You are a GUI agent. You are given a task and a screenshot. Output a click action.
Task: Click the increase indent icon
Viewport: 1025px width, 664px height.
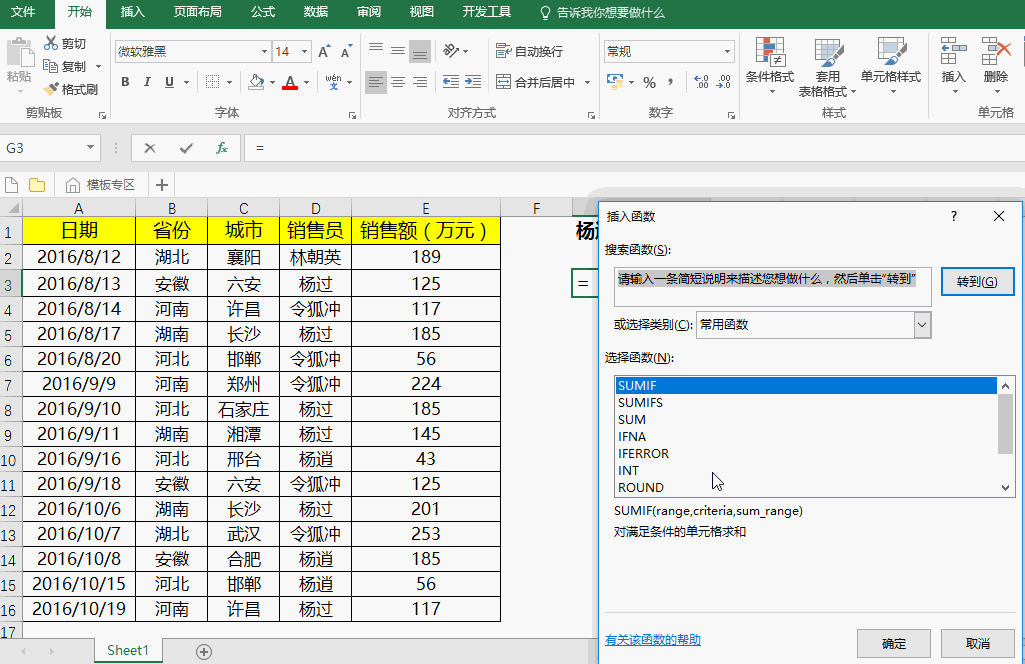tap(475, 82)
